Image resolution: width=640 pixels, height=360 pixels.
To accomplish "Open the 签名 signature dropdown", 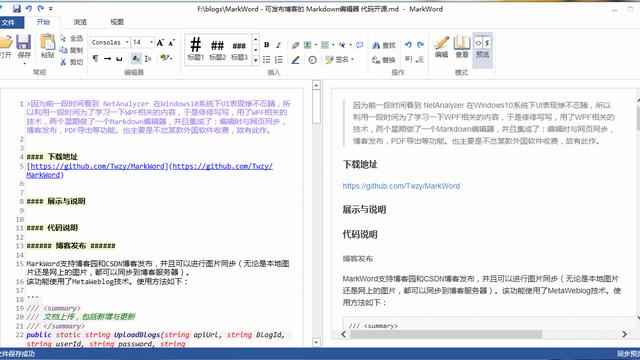I will 352,60.
